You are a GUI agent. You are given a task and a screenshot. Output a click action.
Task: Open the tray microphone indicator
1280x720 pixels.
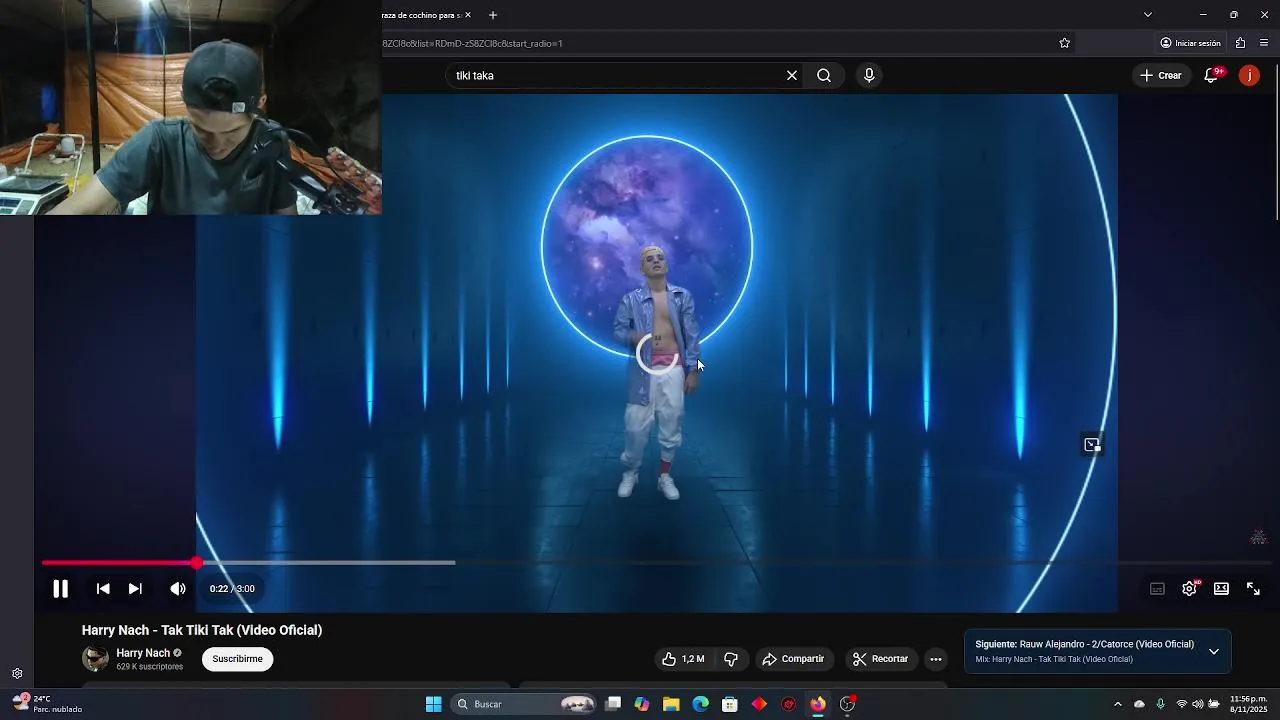pyautogui.click(x=1160, y=704)
